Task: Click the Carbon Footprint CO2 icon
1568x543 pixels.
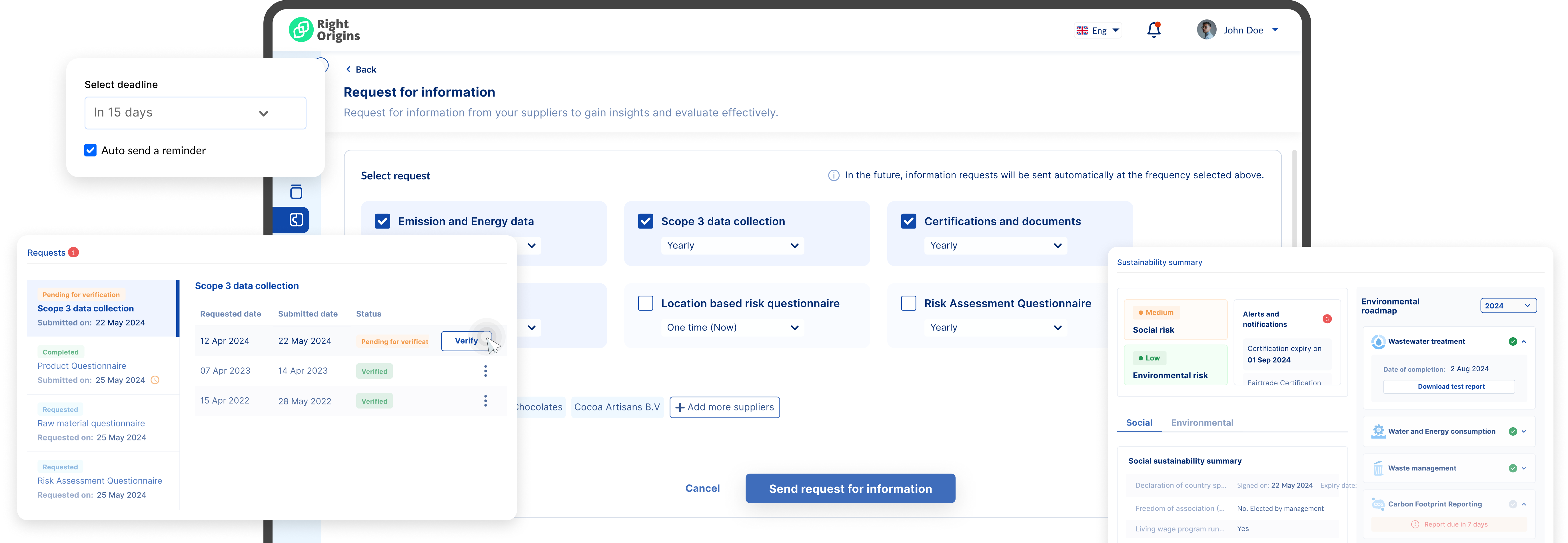Action: (x=1378, y=504)
